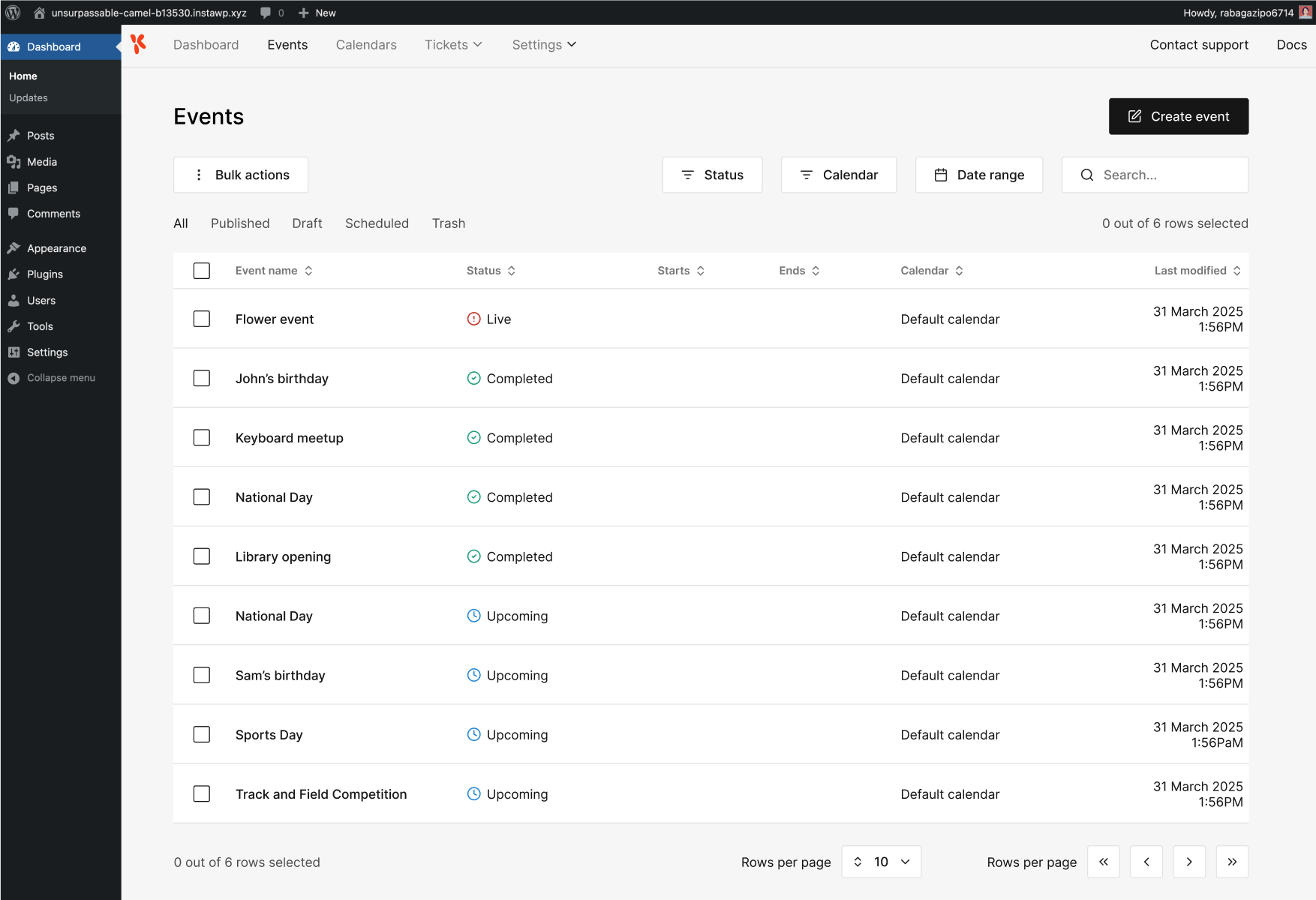Open the rows per page selector
The width and height of the screenshot is (1316, 900).
coord(881,862)
